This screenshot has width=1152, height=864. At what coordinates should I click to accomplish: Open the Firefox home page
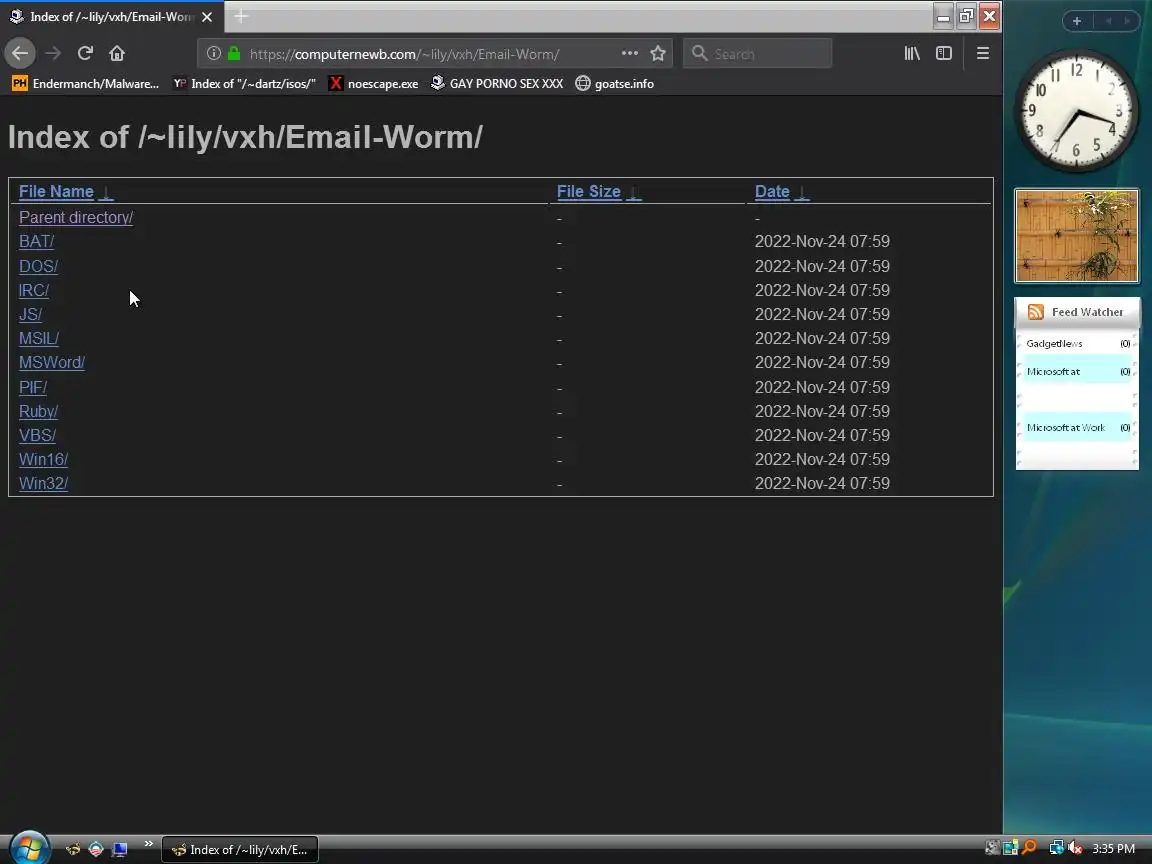[x=117, y=53]
